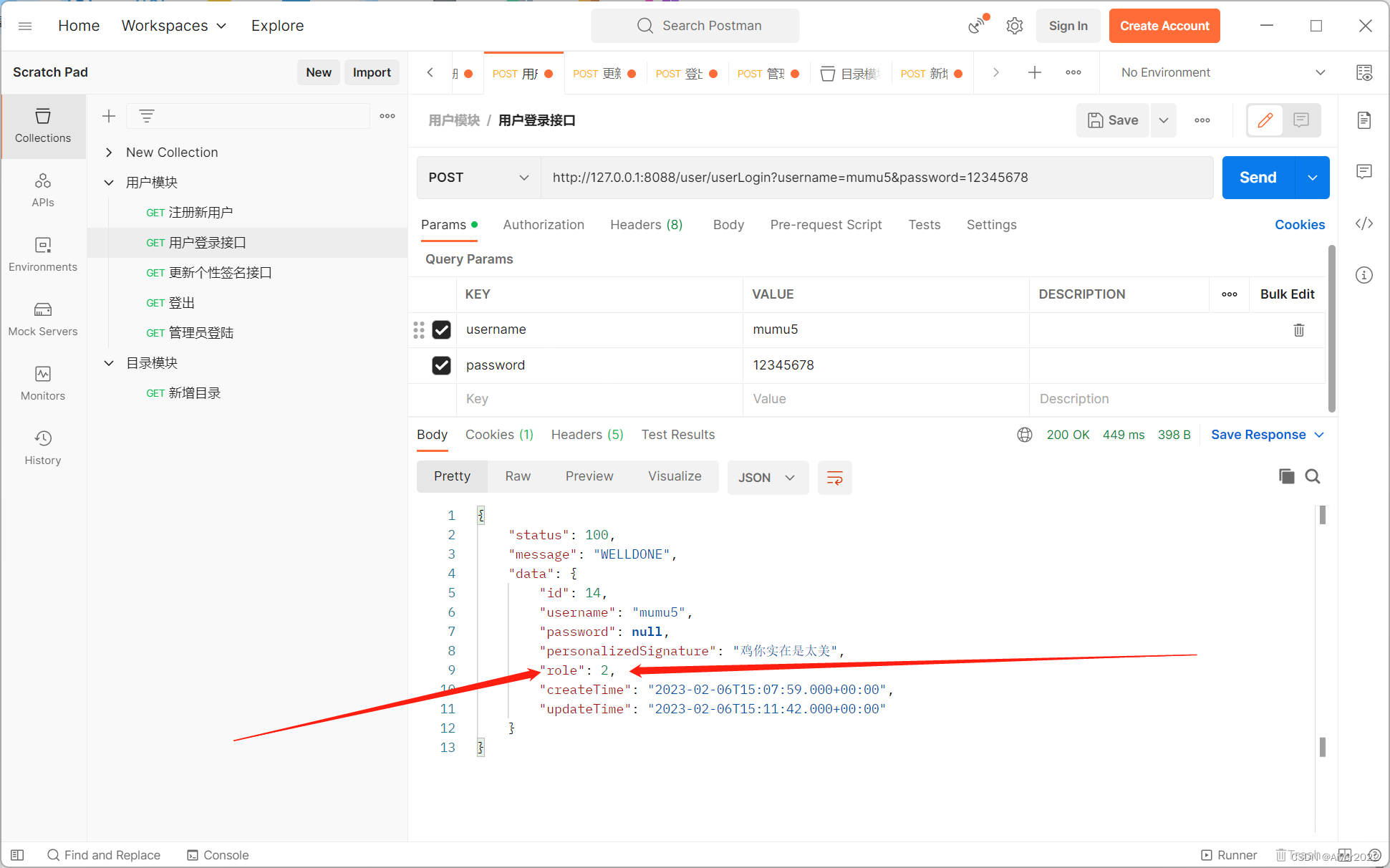
Task: Click the code snippet icon
Action: coord(1364,223)
